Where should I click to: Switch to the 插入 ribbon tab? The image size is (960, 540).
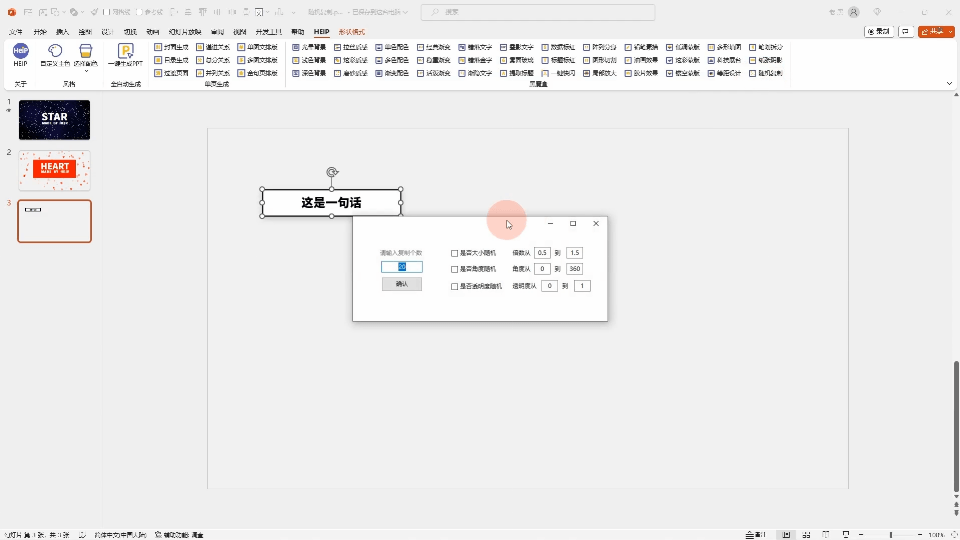62,32
